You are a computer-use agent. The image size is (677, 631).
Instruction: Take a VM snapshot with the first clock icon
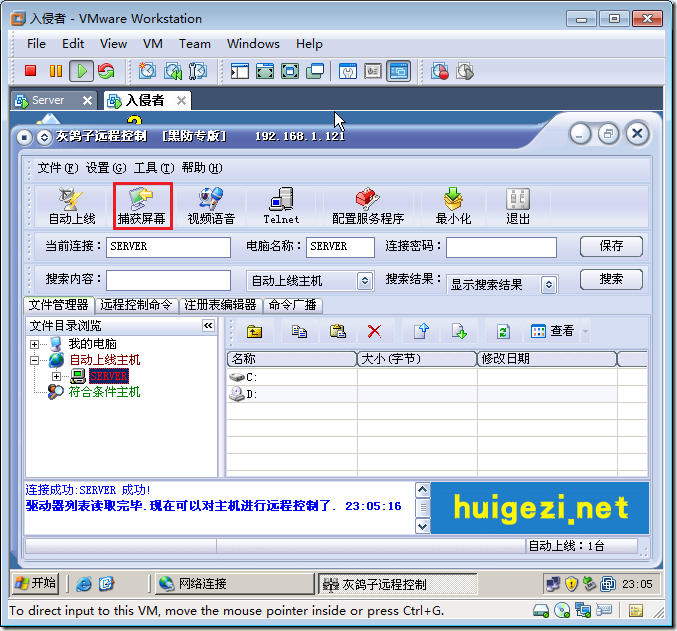pos(147,71)
